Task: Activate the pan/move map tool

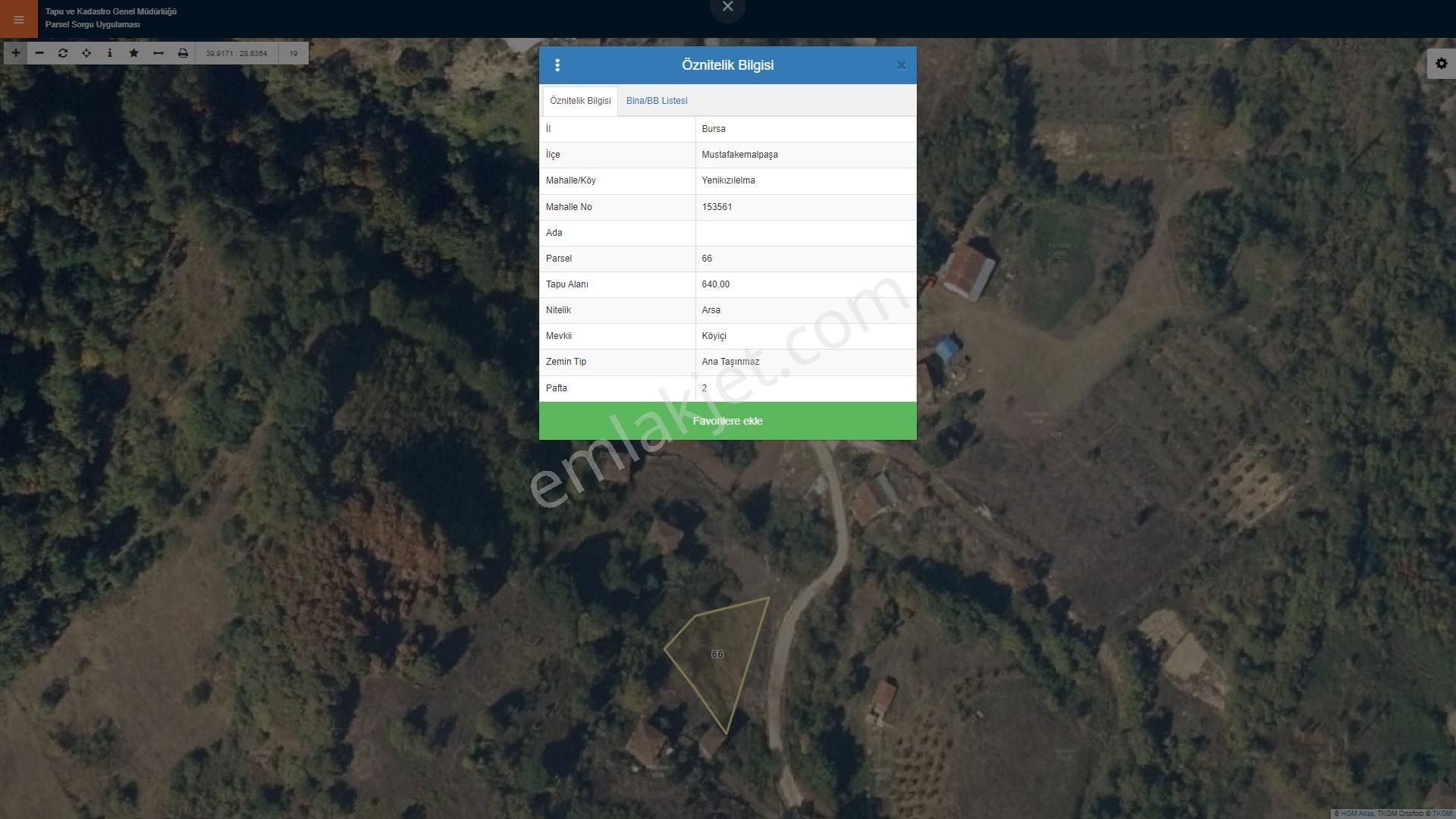Action: 86,53
